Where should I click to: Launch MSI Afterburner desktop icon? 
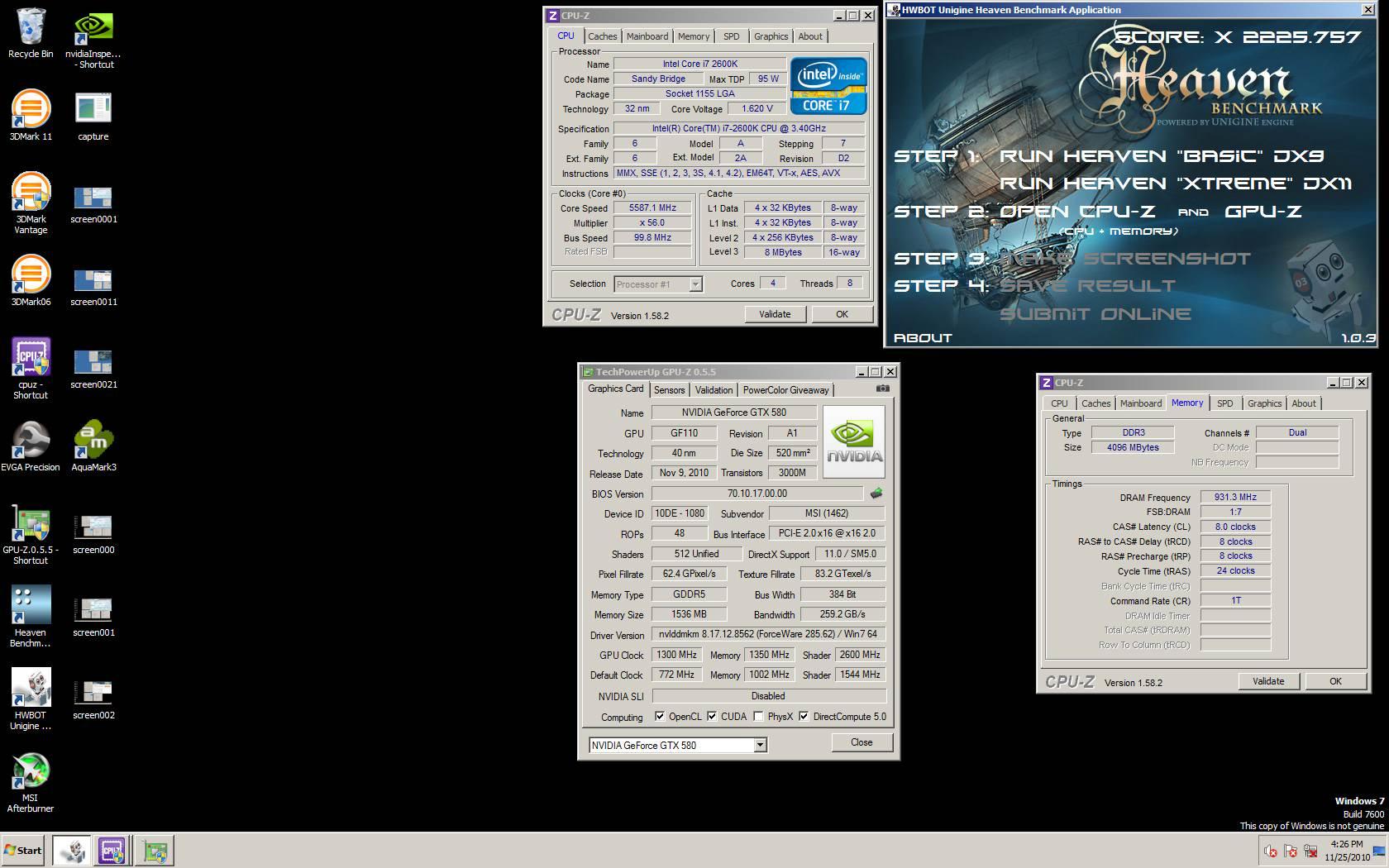31,782
